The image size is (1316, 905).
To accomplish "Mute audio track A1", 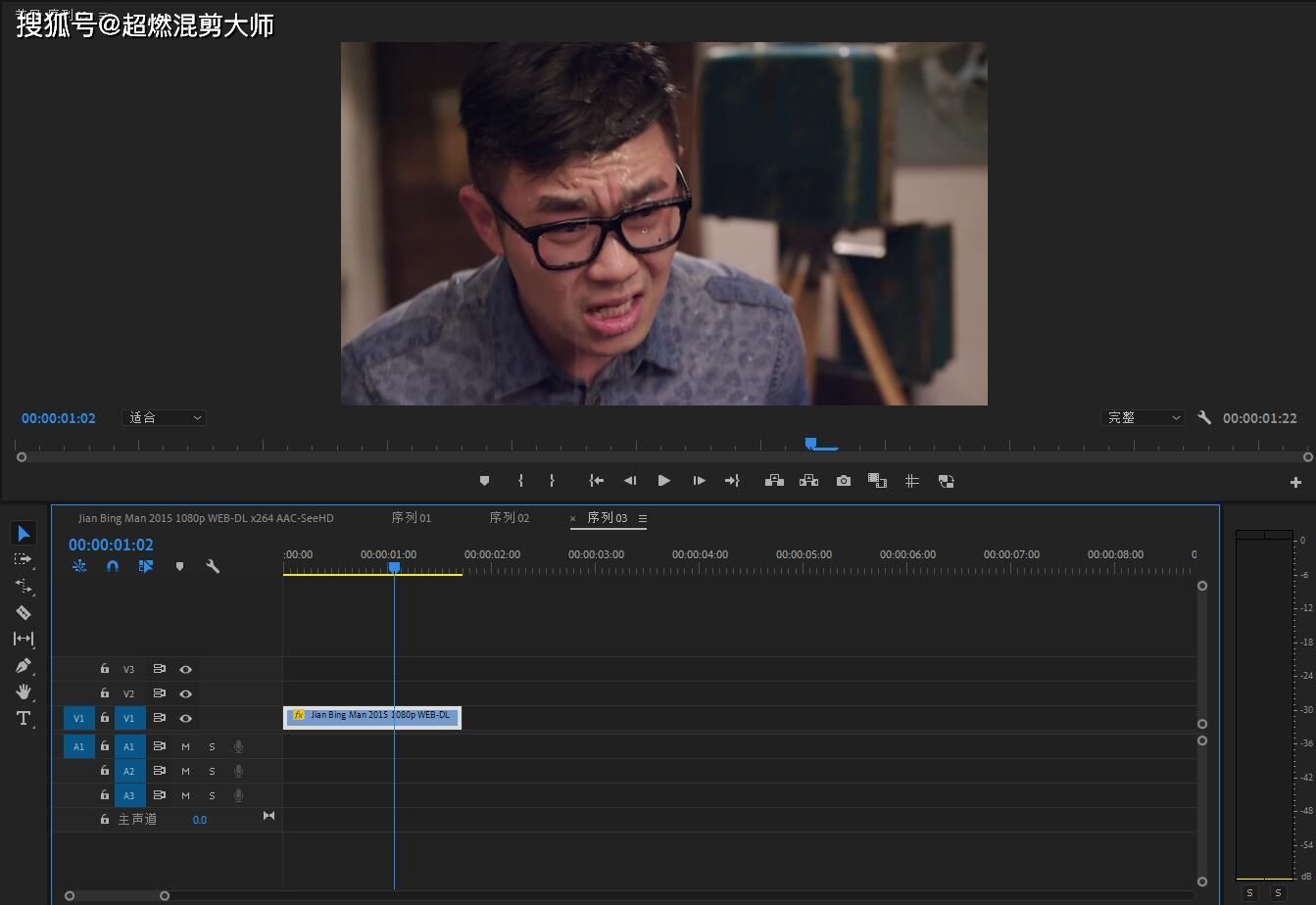I will tap(185, 746).
